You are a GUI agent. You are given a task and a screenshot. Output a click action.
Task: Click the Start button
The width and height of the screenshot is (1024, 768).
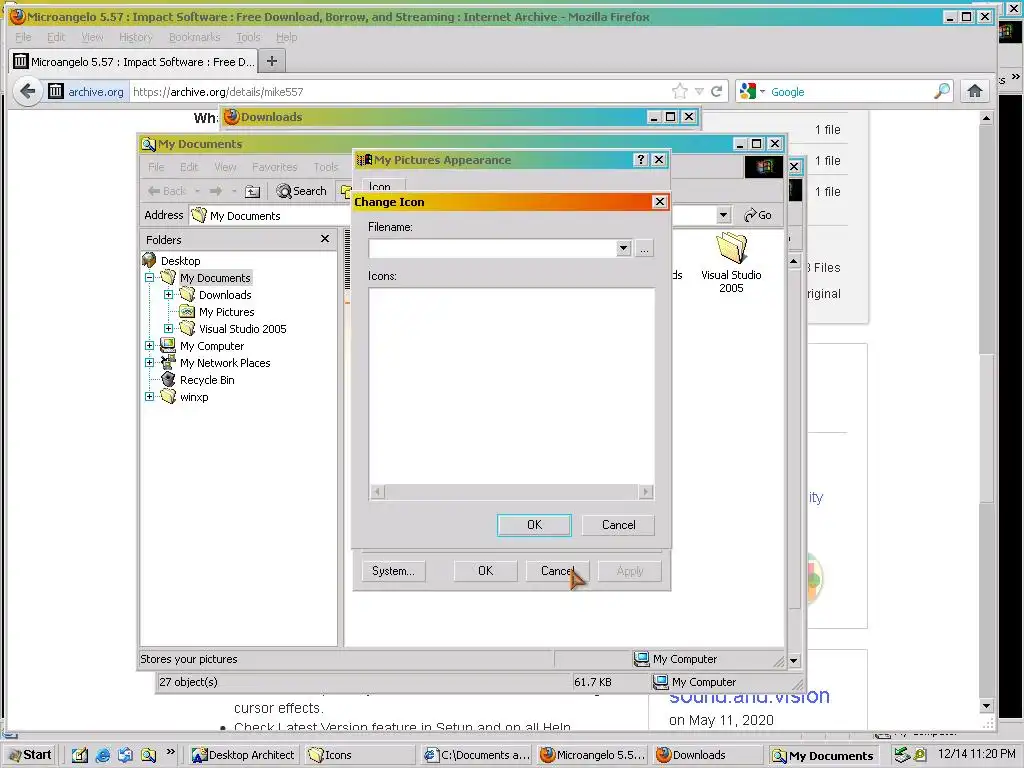[29, 755]
